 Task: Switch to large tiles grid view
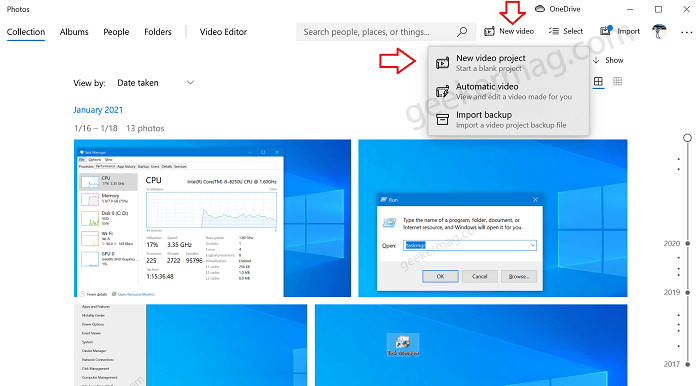pos(598,82)
